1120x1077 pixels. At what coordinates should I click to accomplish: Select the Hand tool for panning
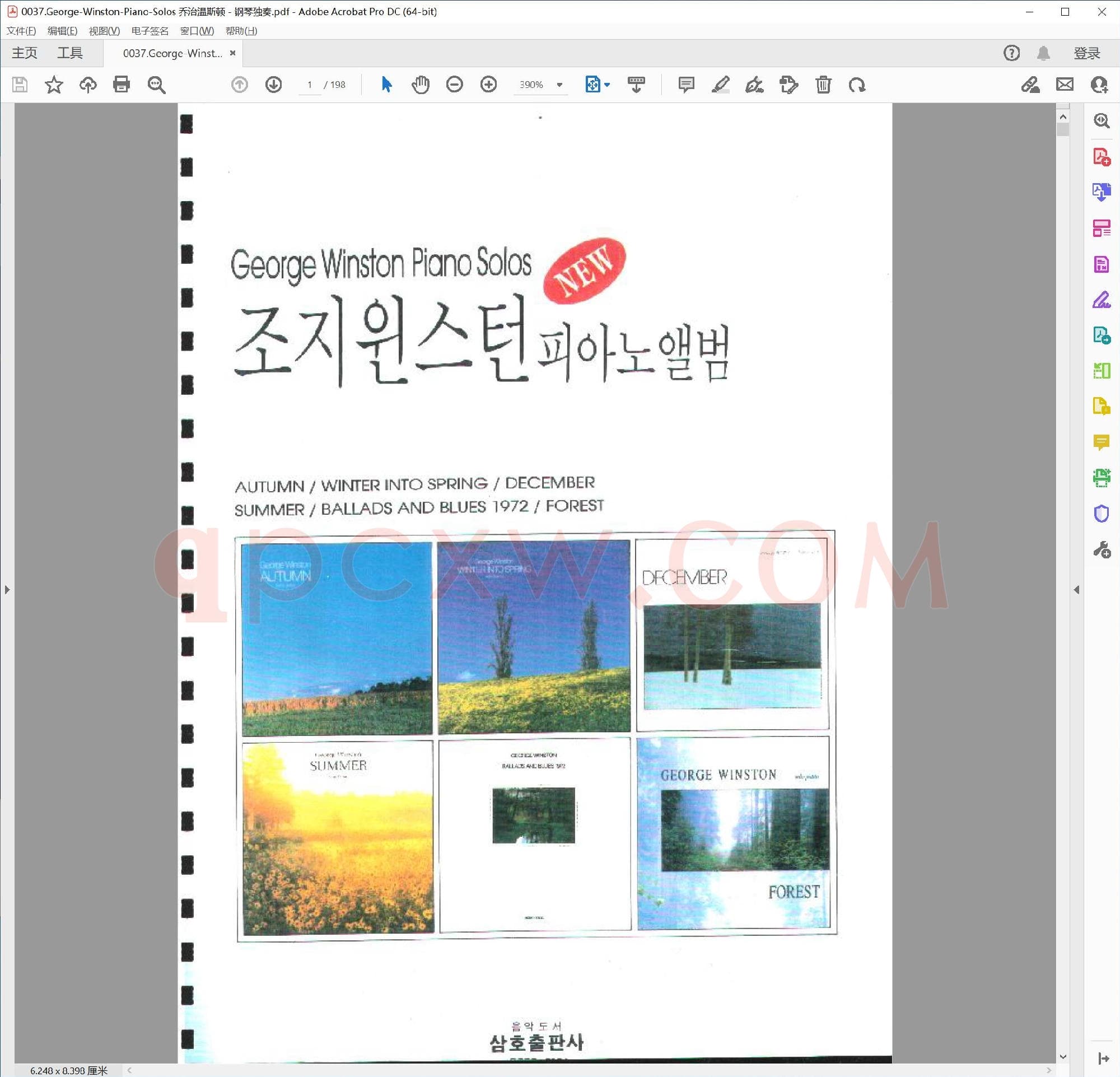point(420,85)
